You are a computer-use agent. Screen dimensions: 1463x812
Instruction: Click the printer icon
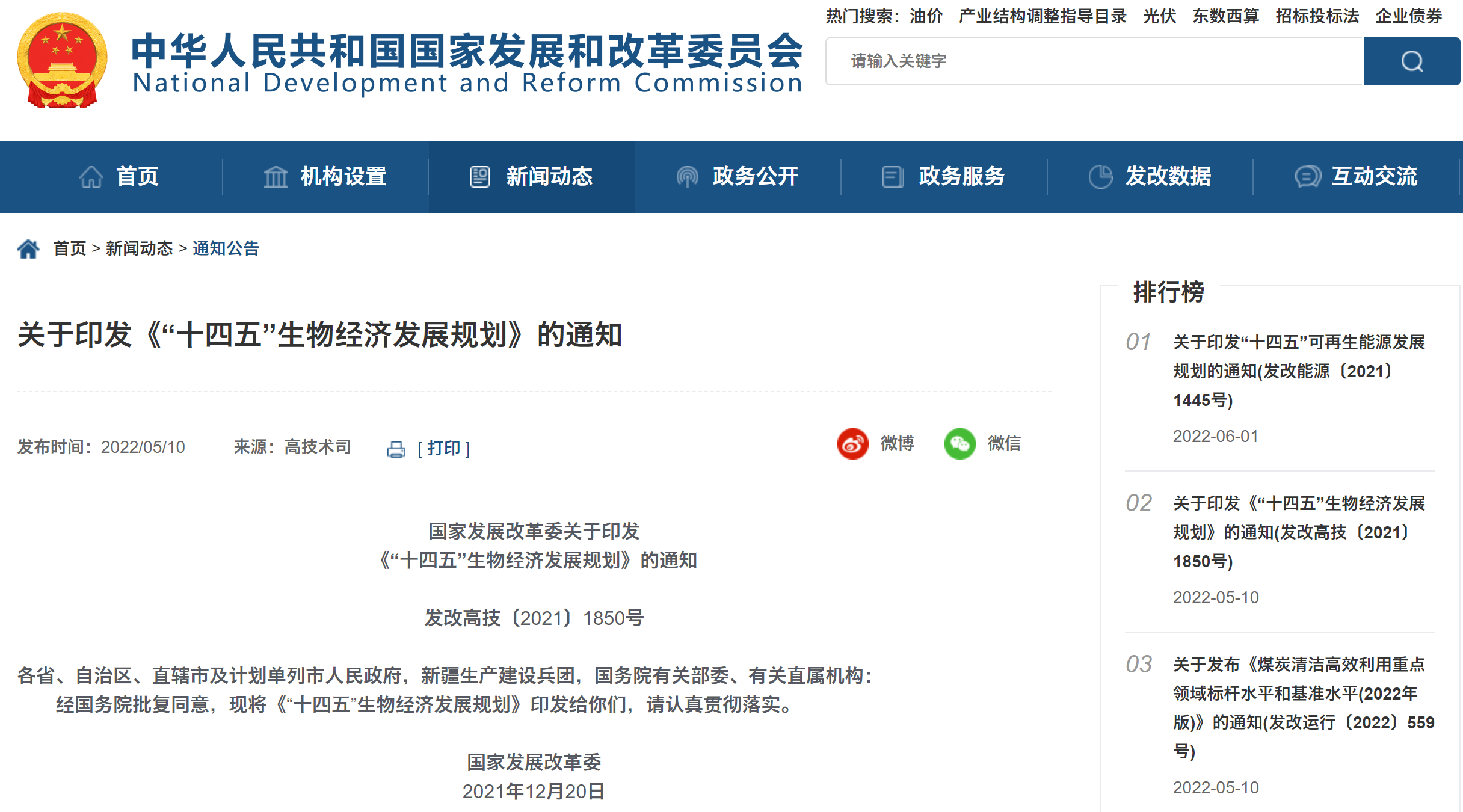click(x=396, y=449)
